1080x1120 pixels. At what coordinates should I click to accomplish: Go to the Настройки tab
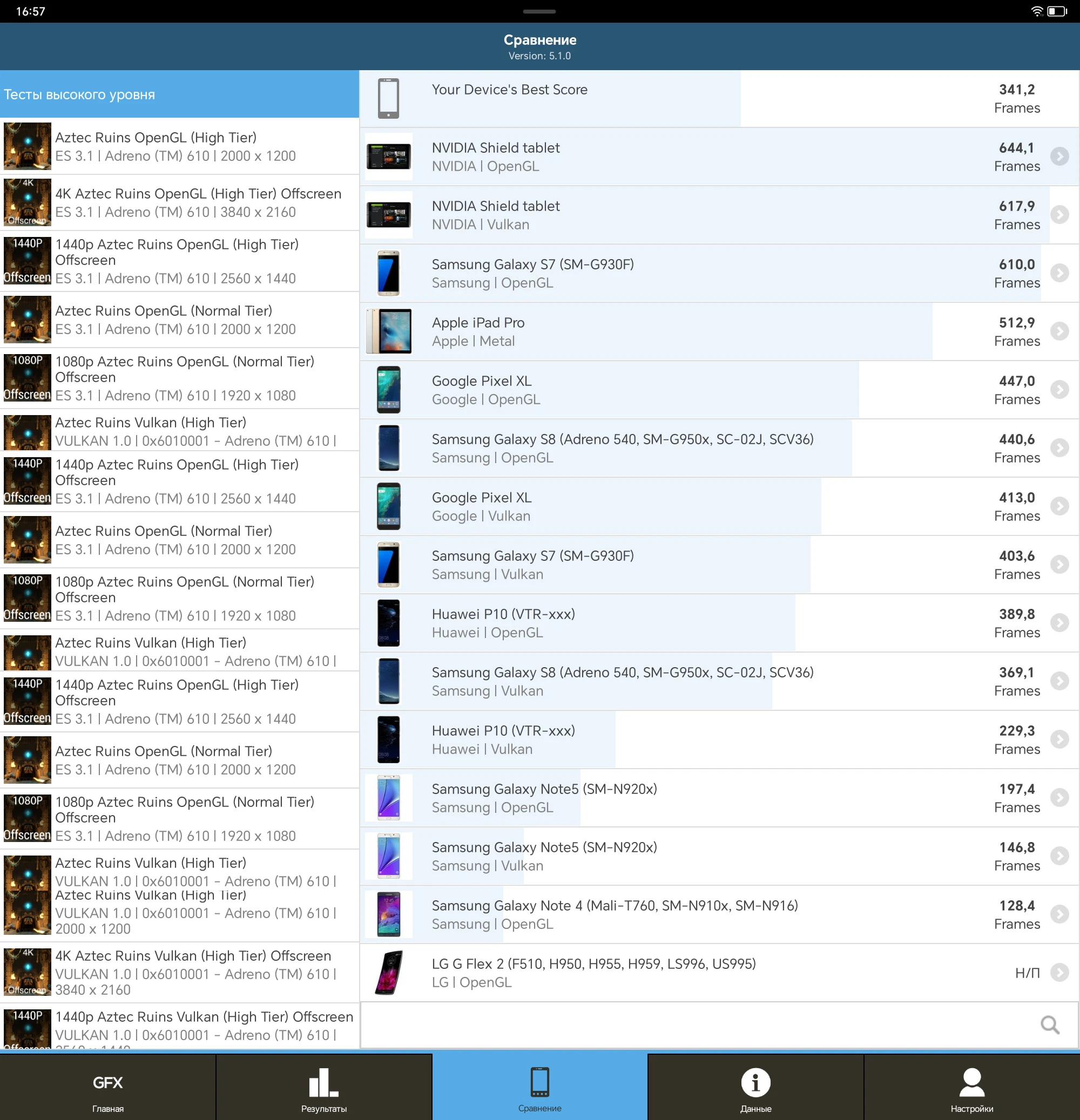[x=972, y=1088]
